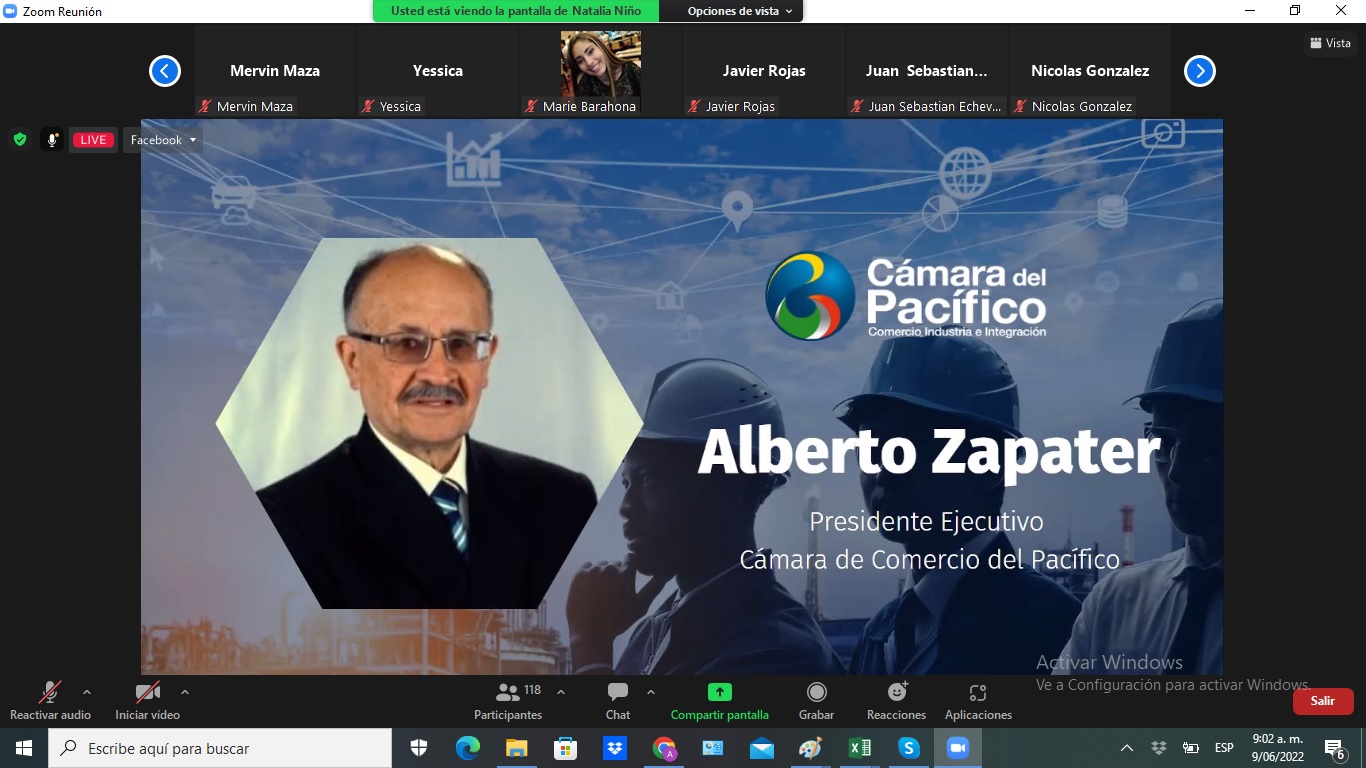
Task: Select Mervin Maza's participant tile
Action: tap(275, 72)
